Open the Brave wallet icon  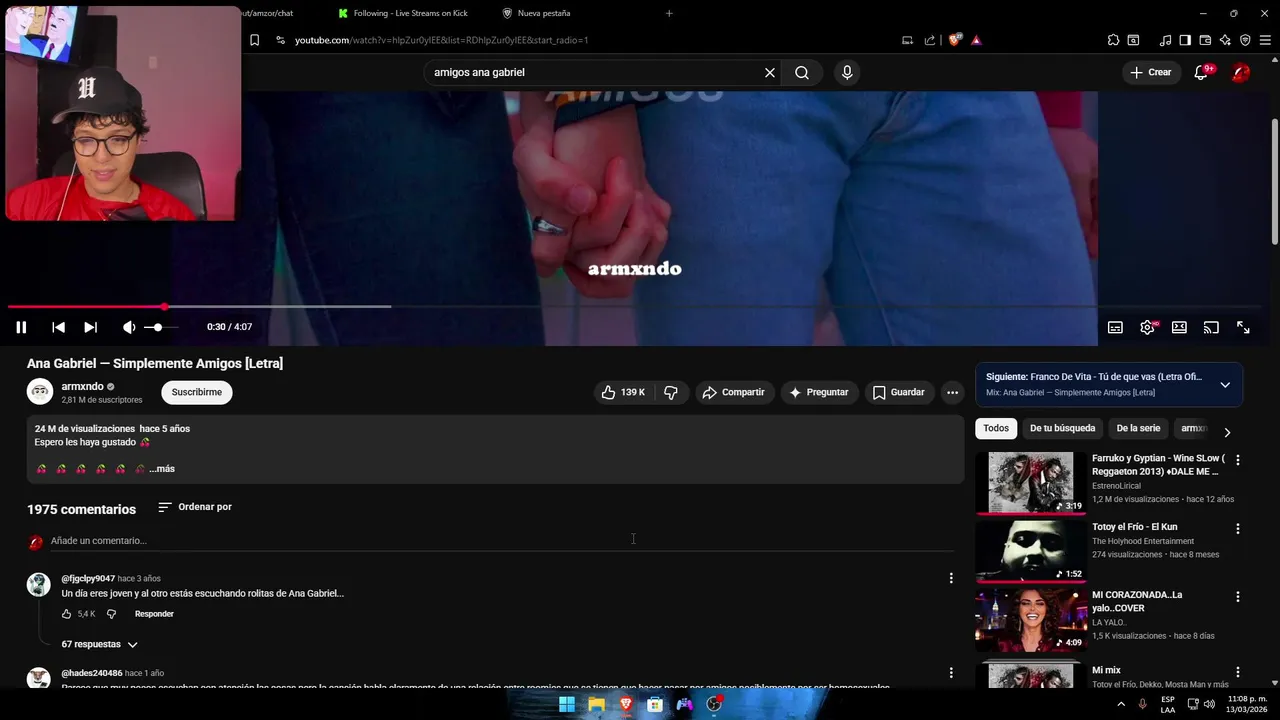tap(1205, 40)
